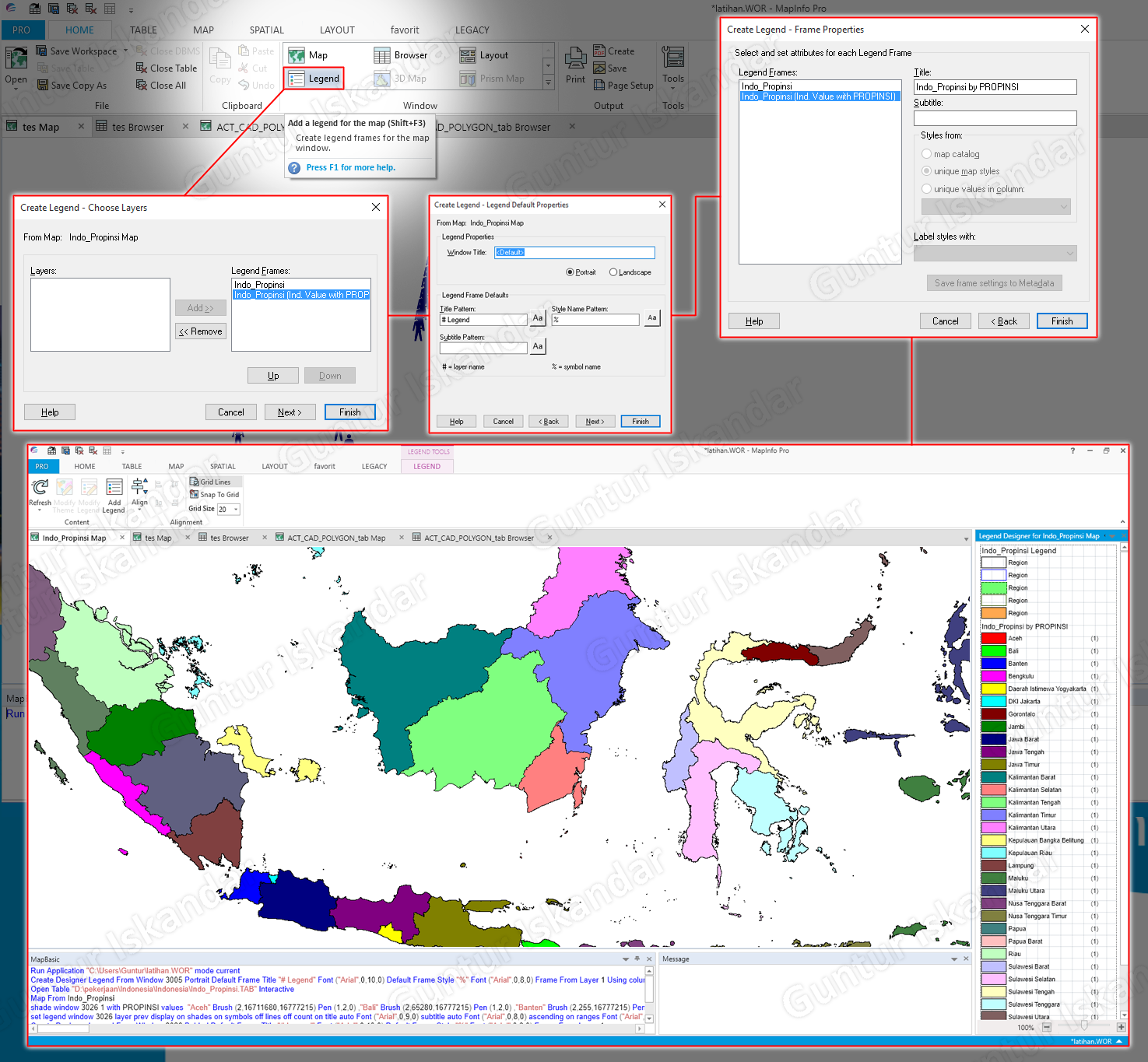The height and width of the screenshot is (1062, 1148).
Task: Click the Print icon in the Output group
Action: click(x=576, y=59)
